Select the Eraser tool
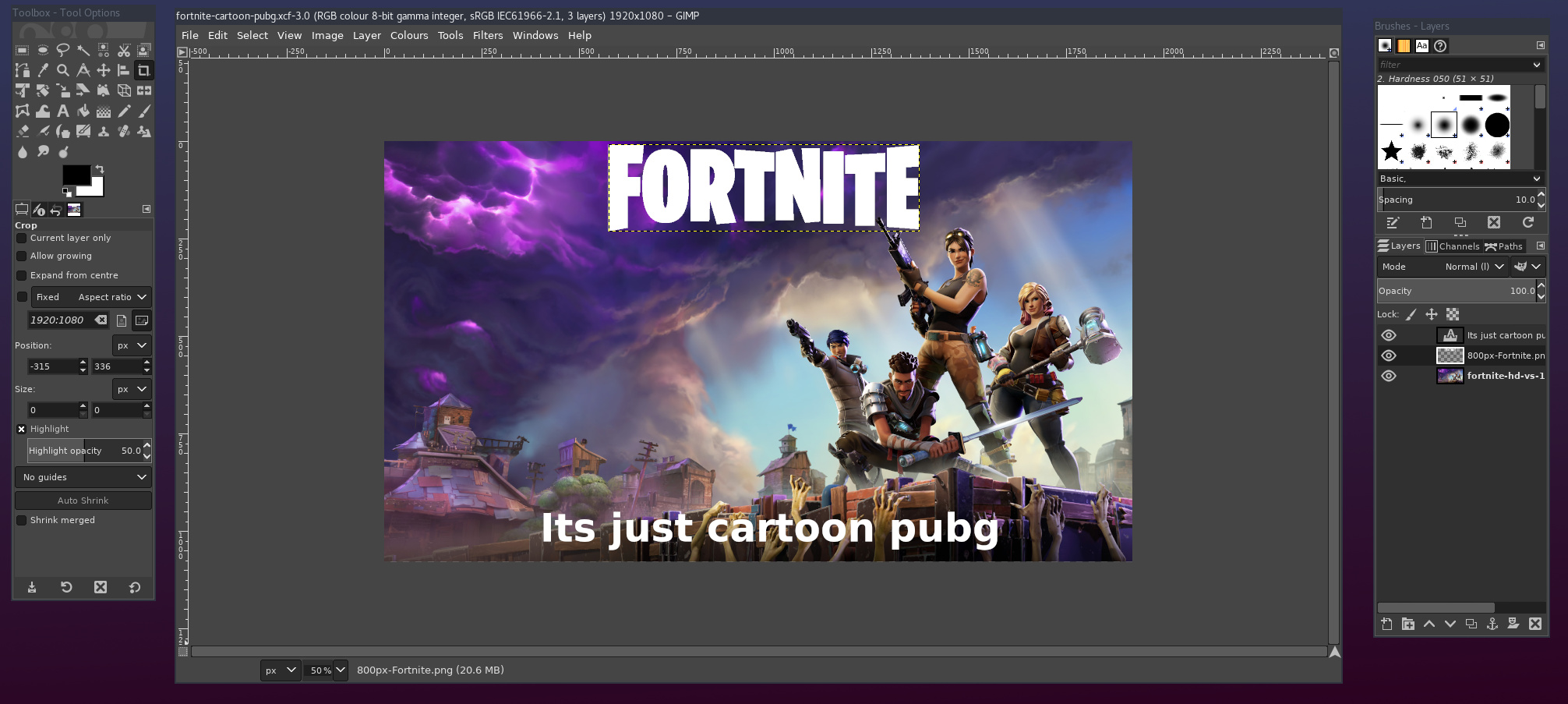This screenshot has height=704, width=1568. [x=23, y=132]
